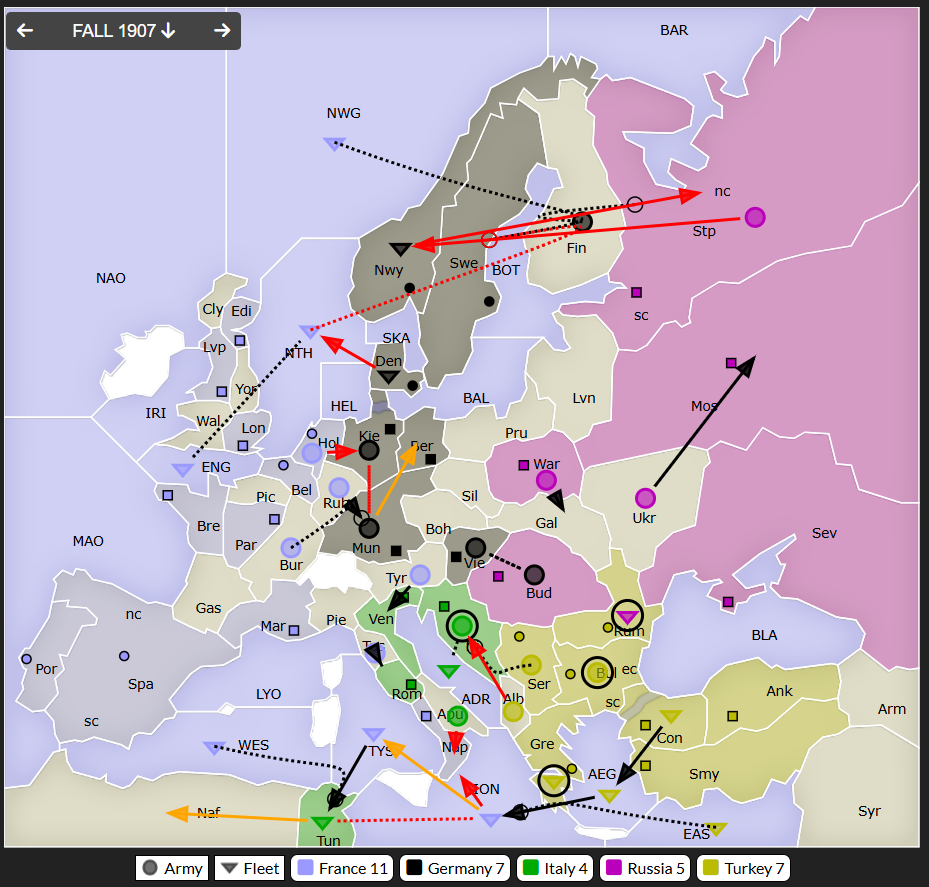Click the French fleet in the Ionian Sea
The width and height of the screenshot is (929, 887).
pos(490,820)
